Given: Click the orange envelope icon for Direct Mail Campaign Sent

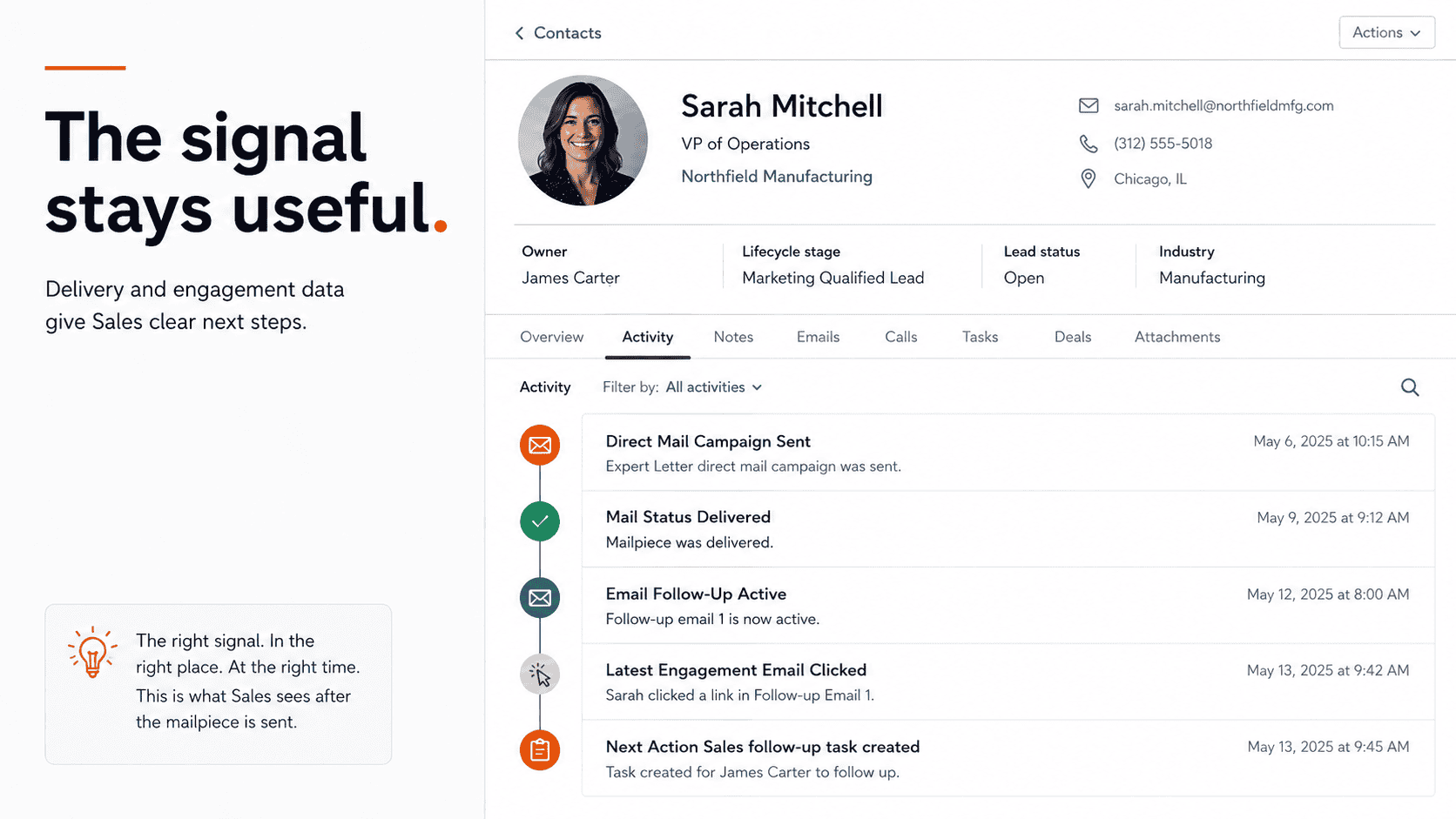Looking at the screenshot, I should 540,446.
